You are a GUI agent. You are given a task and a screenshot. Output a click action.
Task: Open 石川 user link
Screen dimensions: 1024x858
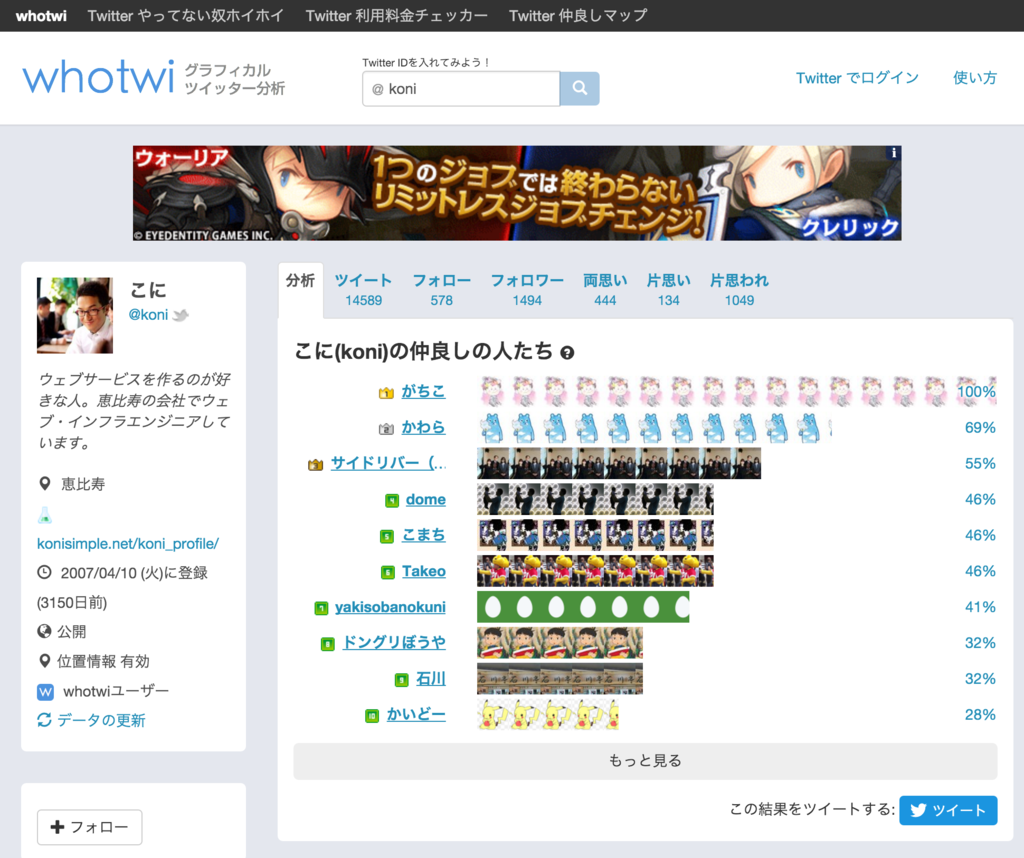[431, 679]
